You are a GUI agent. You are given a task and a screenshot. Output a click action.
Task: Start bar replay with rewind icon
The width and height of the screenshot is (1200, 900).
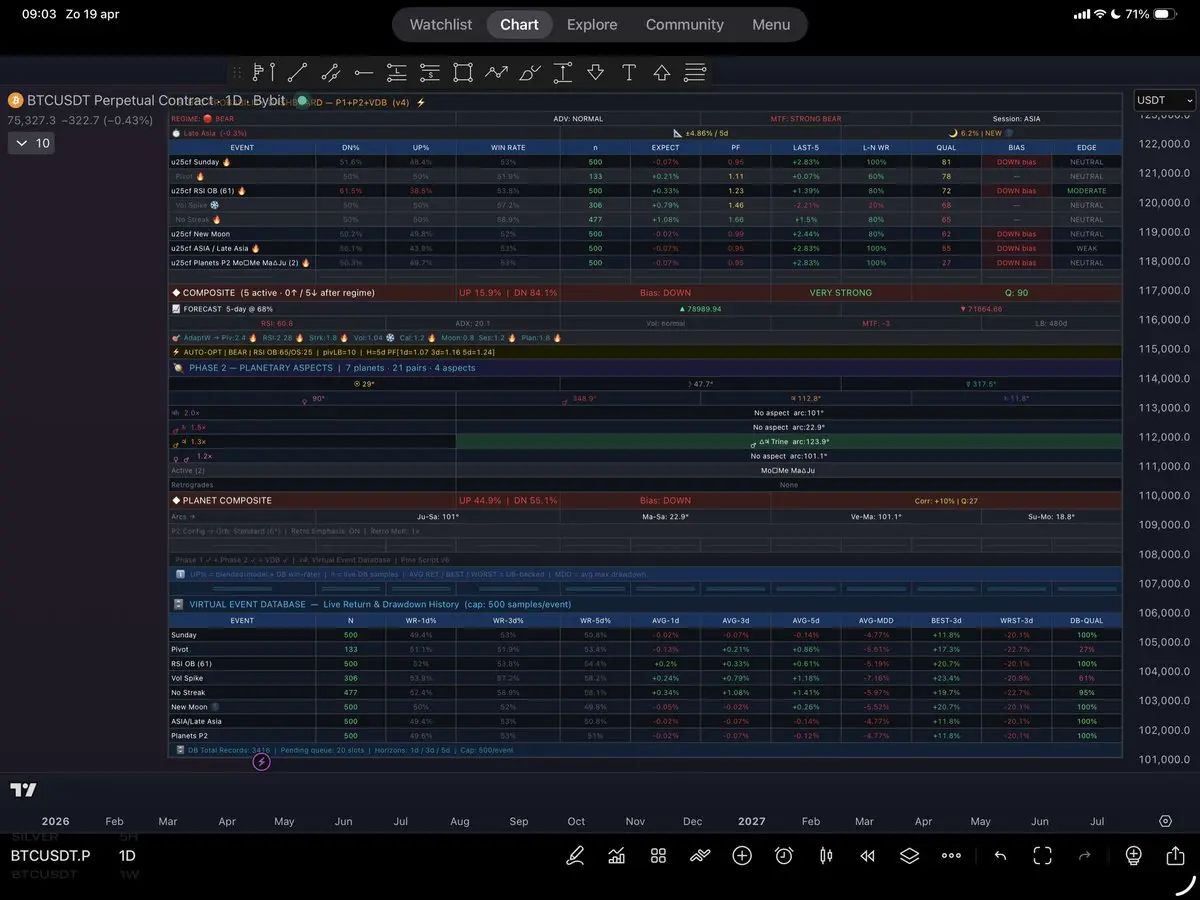[x=868, y=856]
